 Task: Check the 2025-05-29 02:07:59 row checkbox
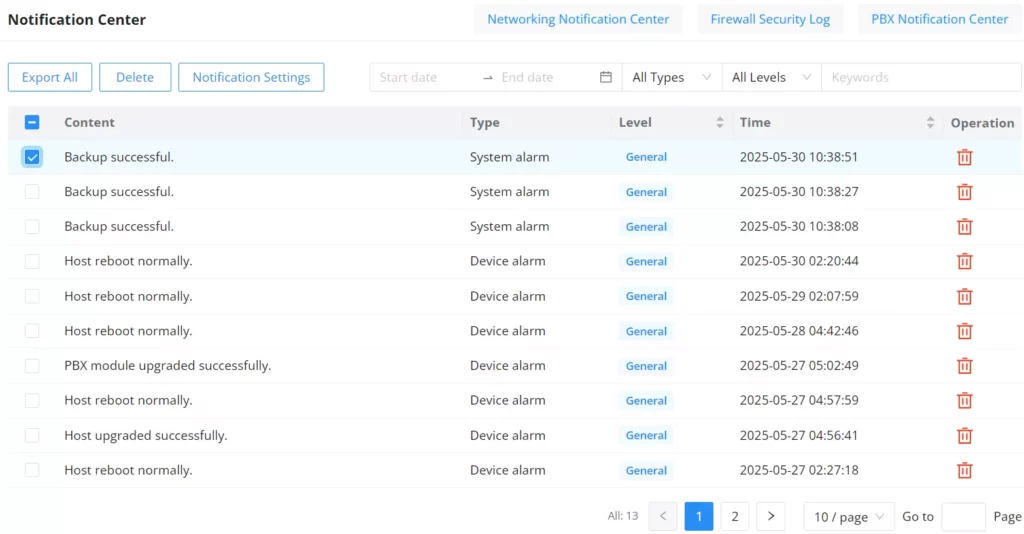coord(32,296)
